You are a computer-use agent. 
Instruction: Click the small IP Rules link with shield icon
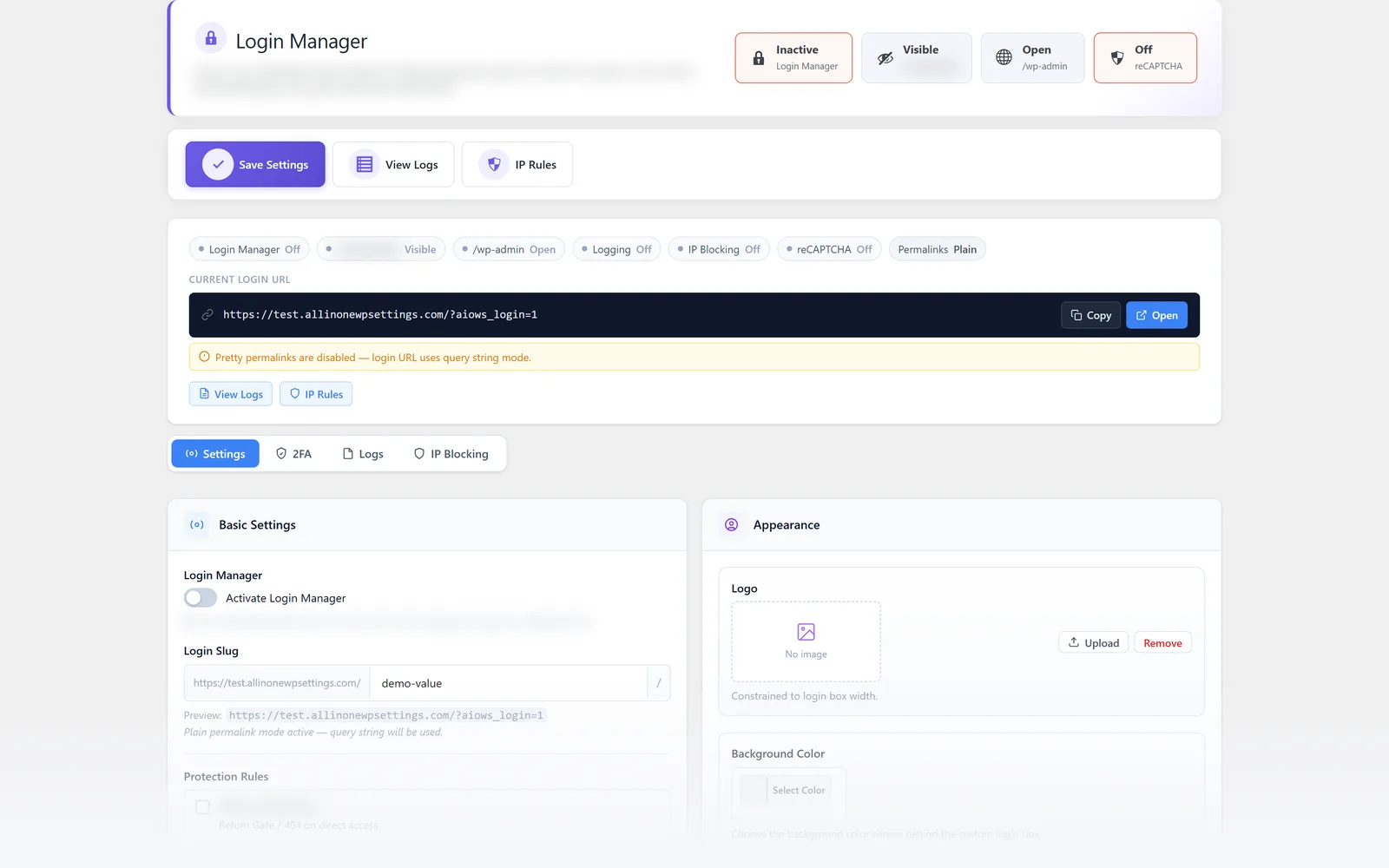pyautogui.click(x=316, y=394)
